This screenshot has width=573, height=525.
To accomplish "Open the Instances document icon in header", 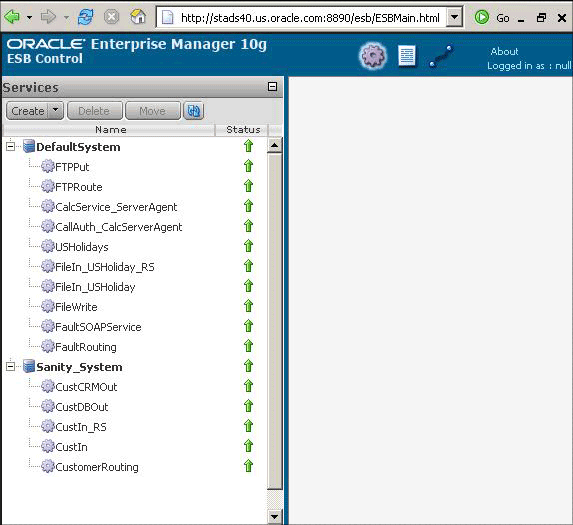I will 407,56.
